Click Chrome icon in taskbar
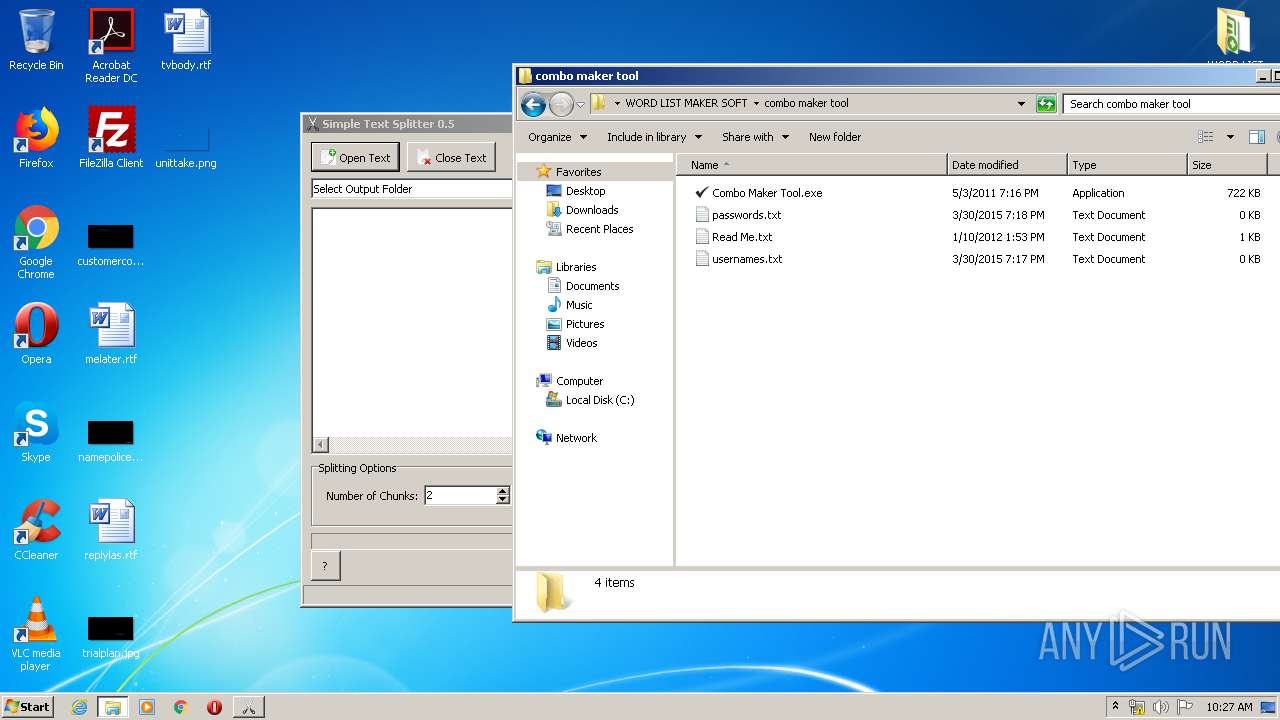The width and height of the screenshot is (1280, 720). click(x=181, y=707)
